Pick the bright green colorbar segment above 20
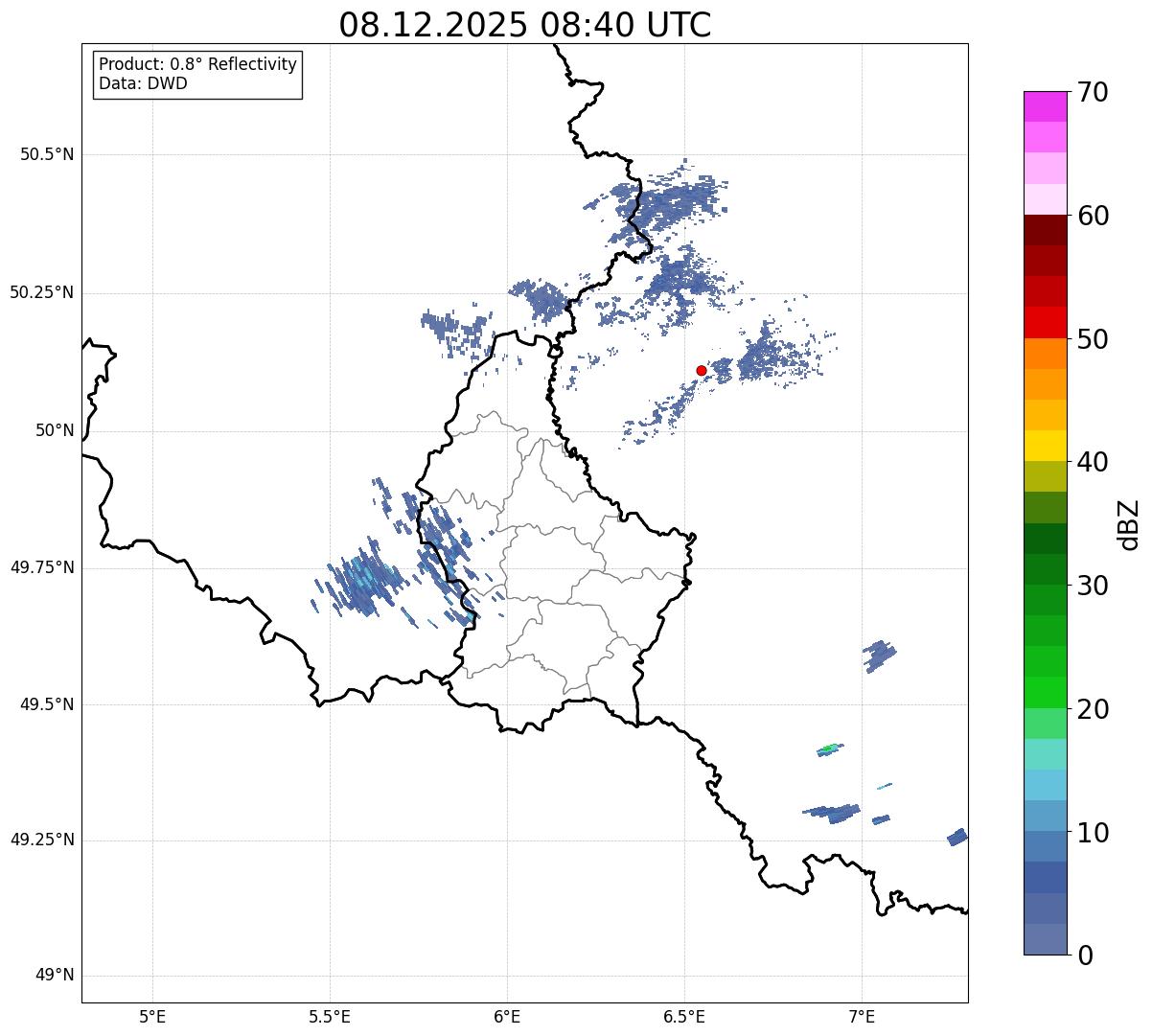 click(1045, 693)
